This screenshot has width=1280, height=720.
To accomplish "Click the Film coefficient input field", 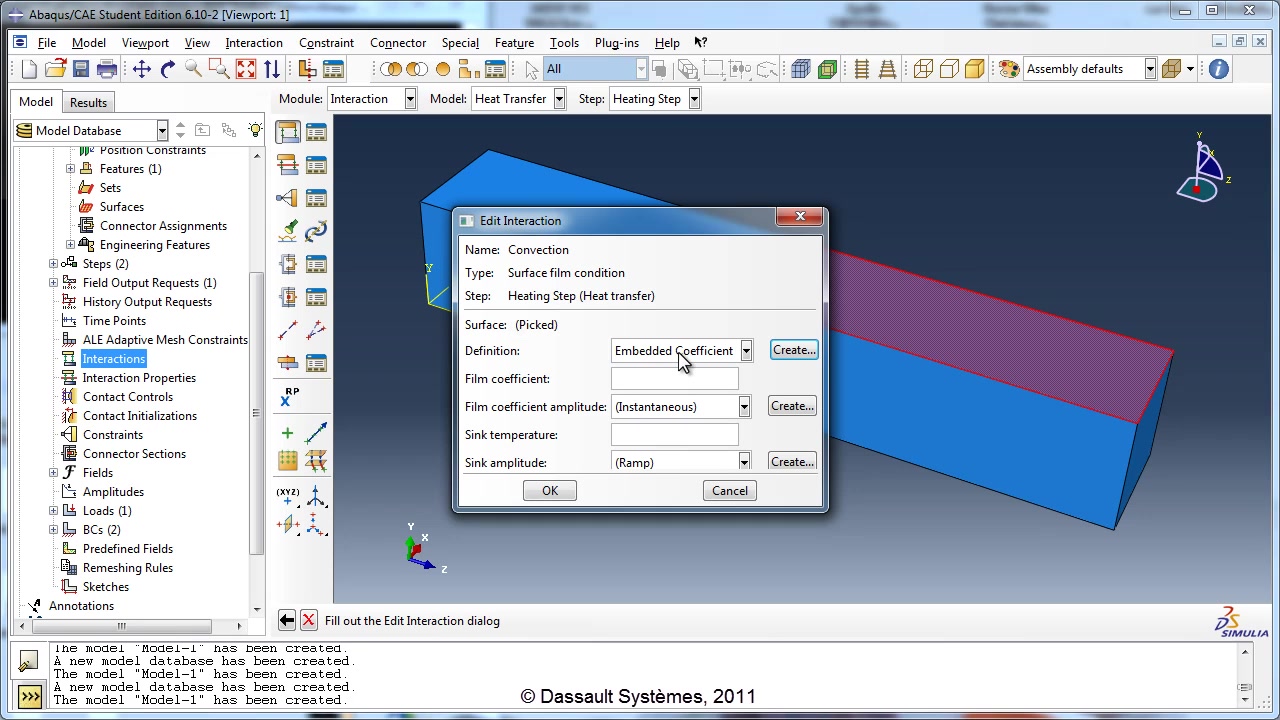I will click(674, 379).
